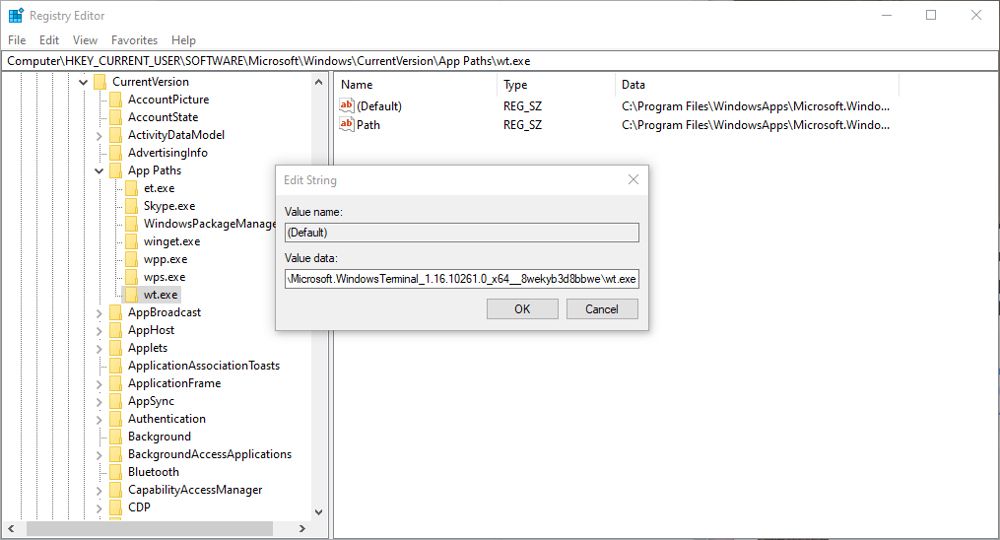Viewport: 1000px width, 540px height.
Task: Select the AdvertisingInfo folder icon
Action: [x=115, y=153]
